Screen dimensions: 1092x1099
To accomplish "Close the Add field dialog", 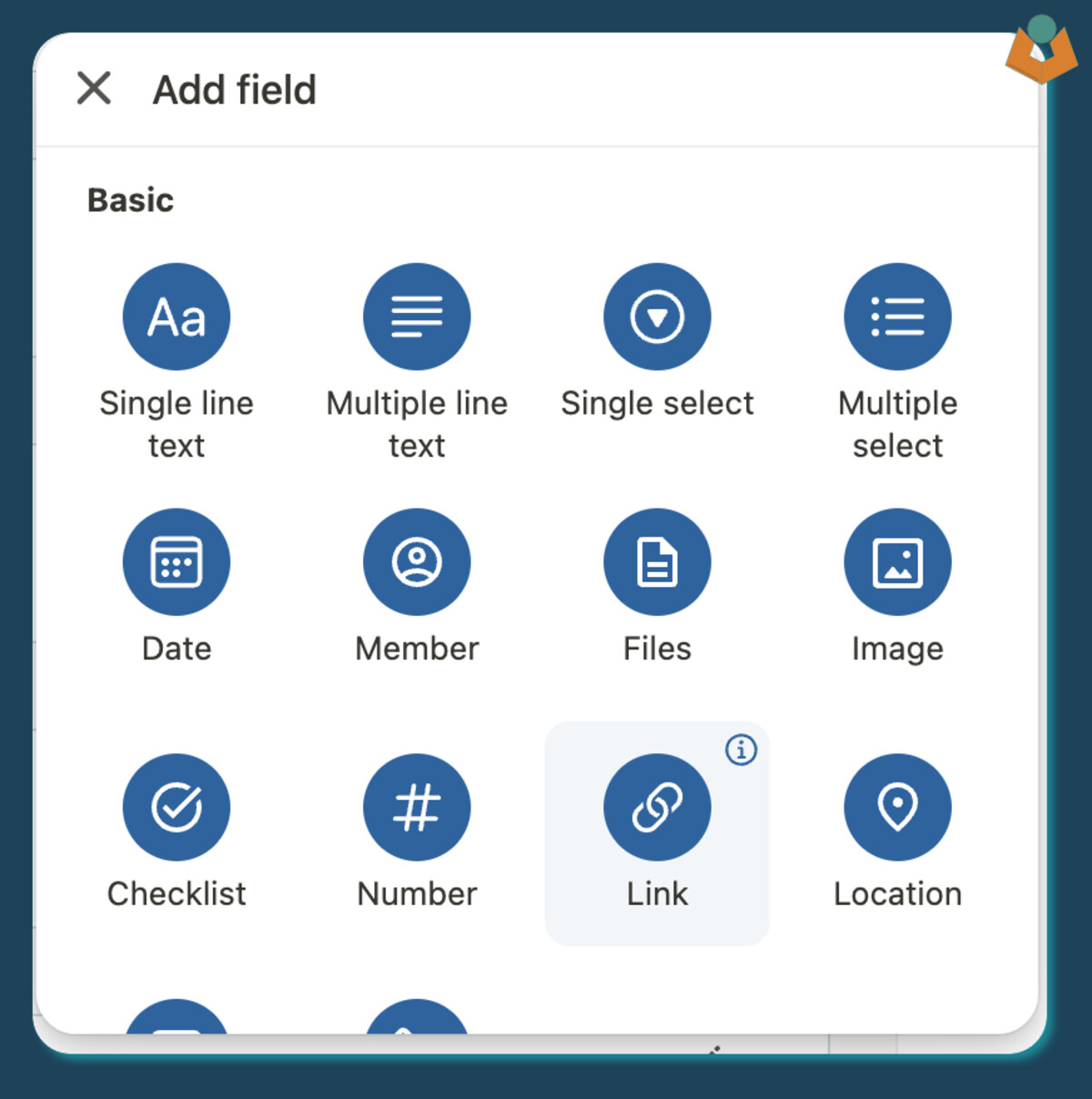I will coord(94,88).
